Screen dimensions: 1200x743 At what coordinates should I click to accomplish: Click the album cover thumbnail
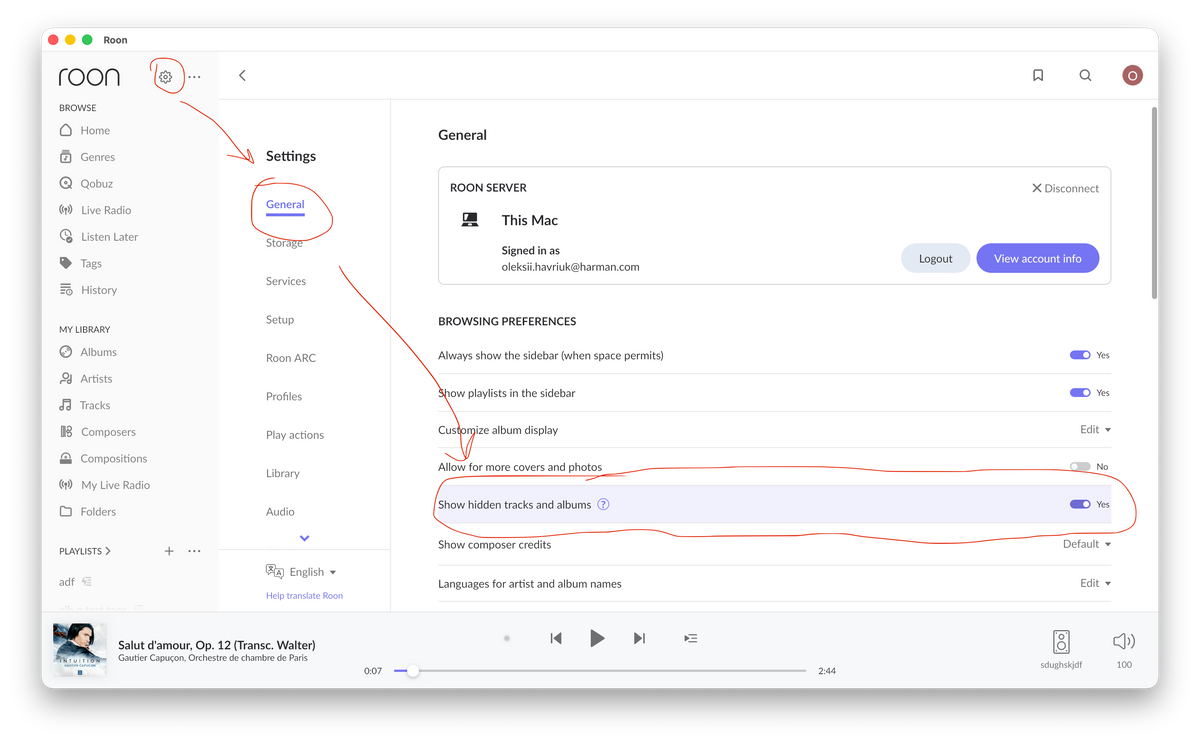(79, 649)
